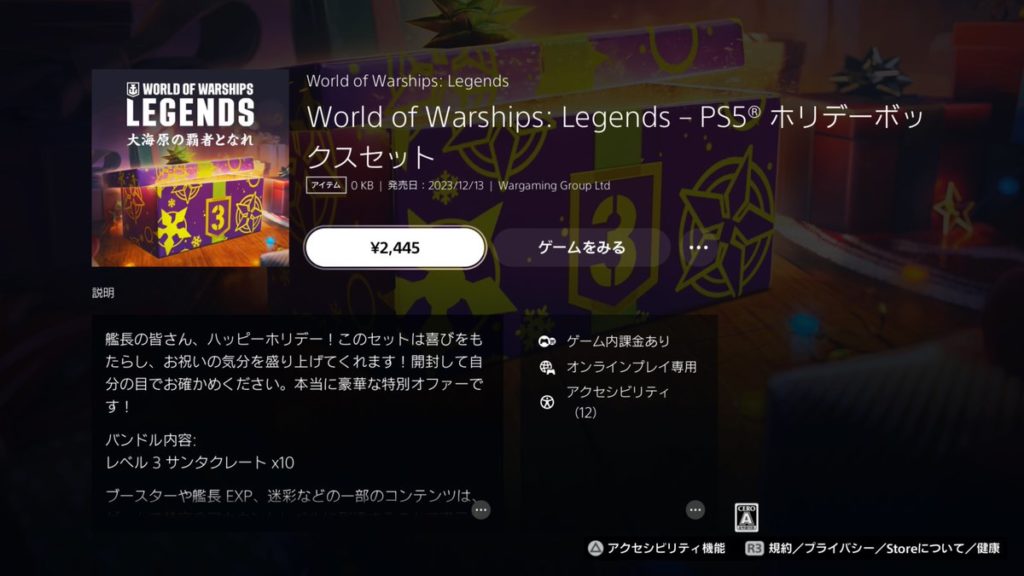Open the World of Warships Legends cover thumbnail

(x=190, y=168)
